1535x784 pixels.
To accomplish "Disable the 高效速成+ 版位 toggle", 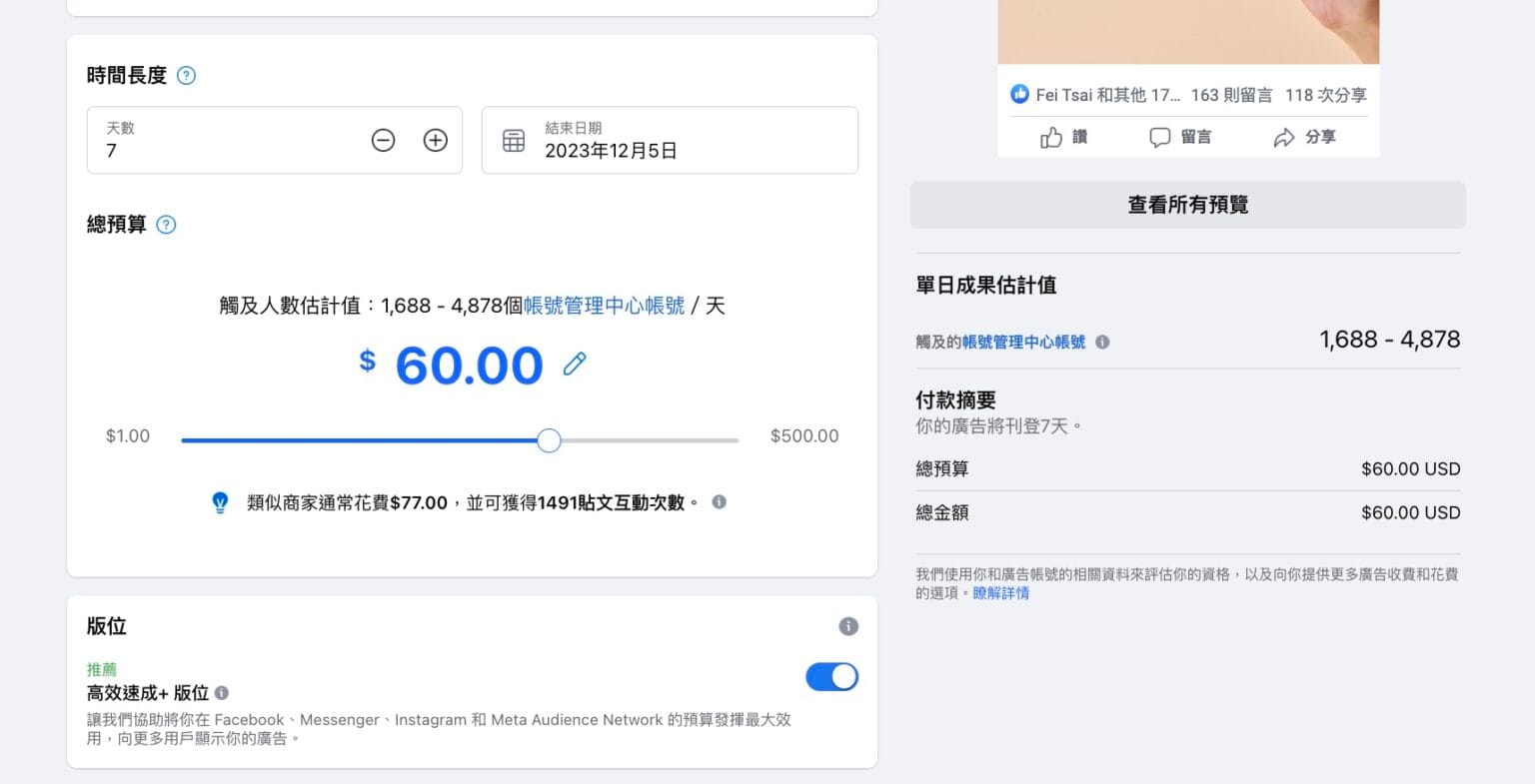I will [831, 676].
